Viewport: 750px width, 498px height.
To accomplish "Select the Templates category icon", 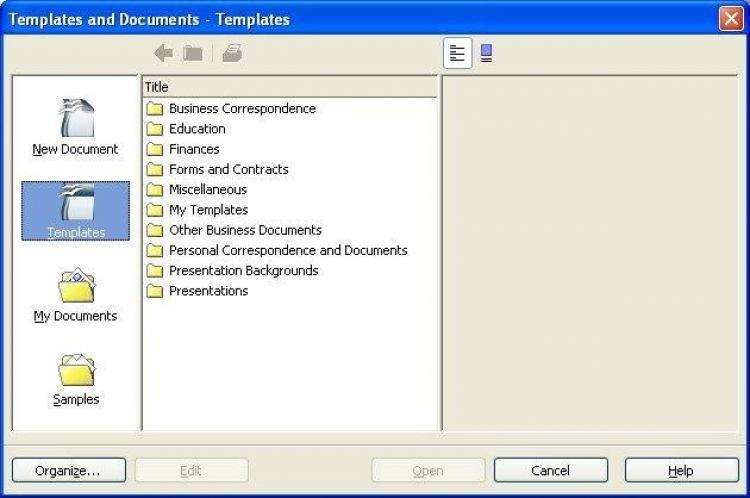I will (x=75, y=210).
